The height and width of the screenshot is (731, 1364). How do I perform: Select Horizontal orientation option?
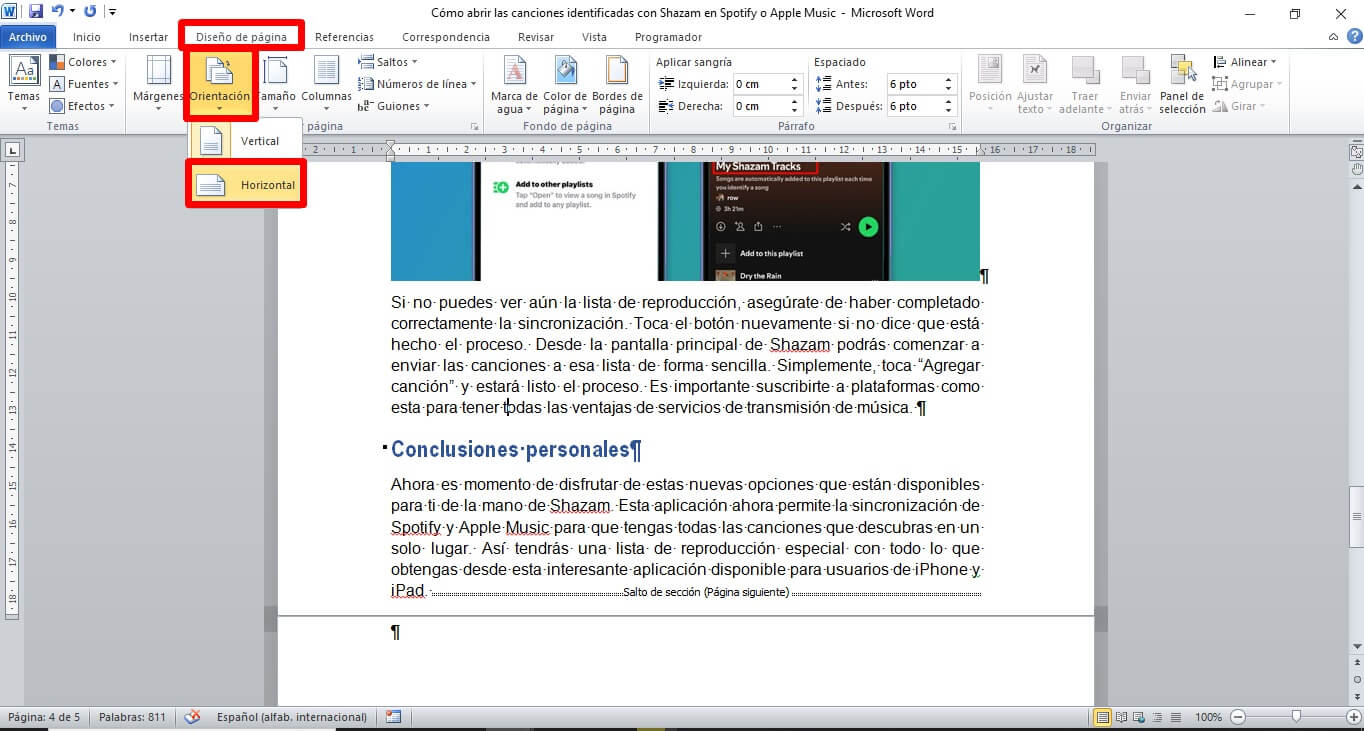tap(246, 185)
